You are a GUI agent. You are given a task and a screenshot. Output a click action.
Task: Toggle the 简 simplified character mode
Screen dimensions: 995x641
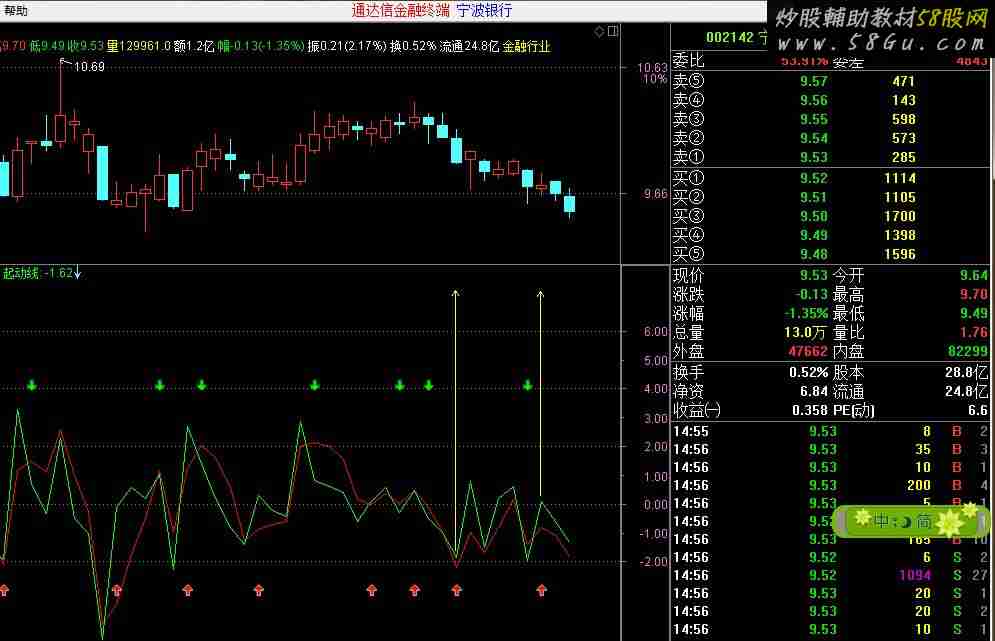click(924, 521)
